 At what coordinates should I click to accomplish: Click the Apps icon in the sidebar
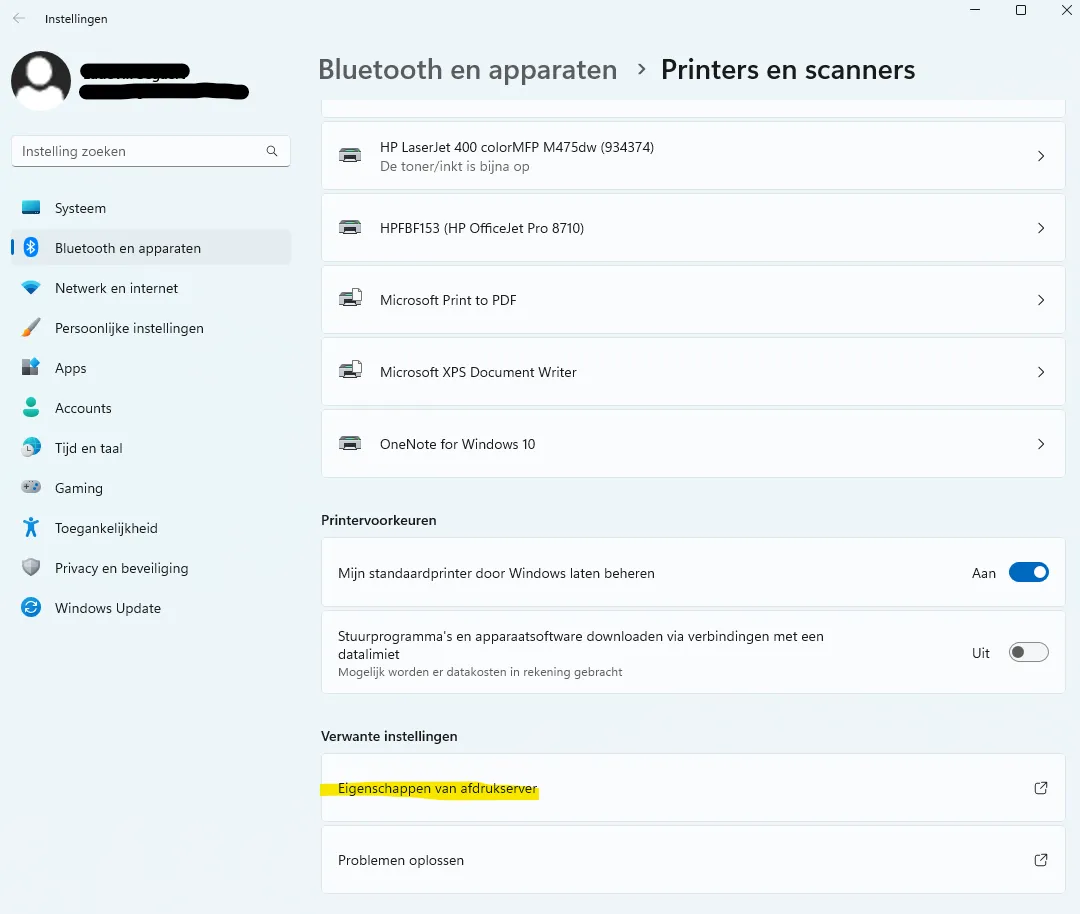click(31, 367)
